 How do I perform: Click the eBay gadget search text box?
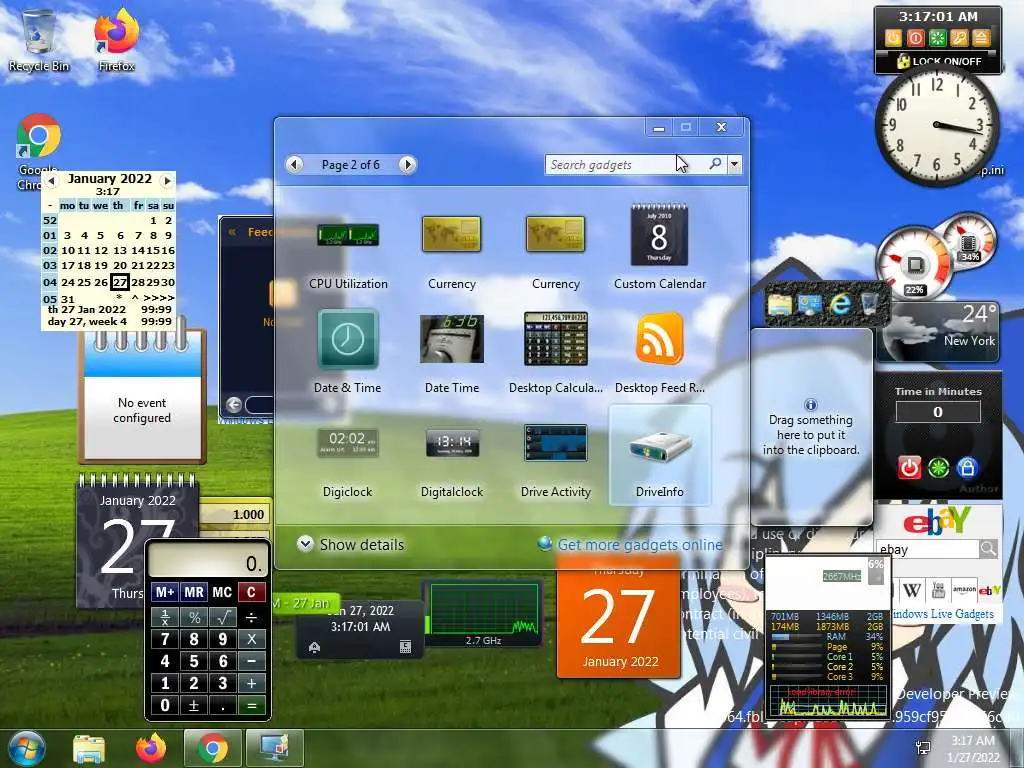(x=927, y=549)
